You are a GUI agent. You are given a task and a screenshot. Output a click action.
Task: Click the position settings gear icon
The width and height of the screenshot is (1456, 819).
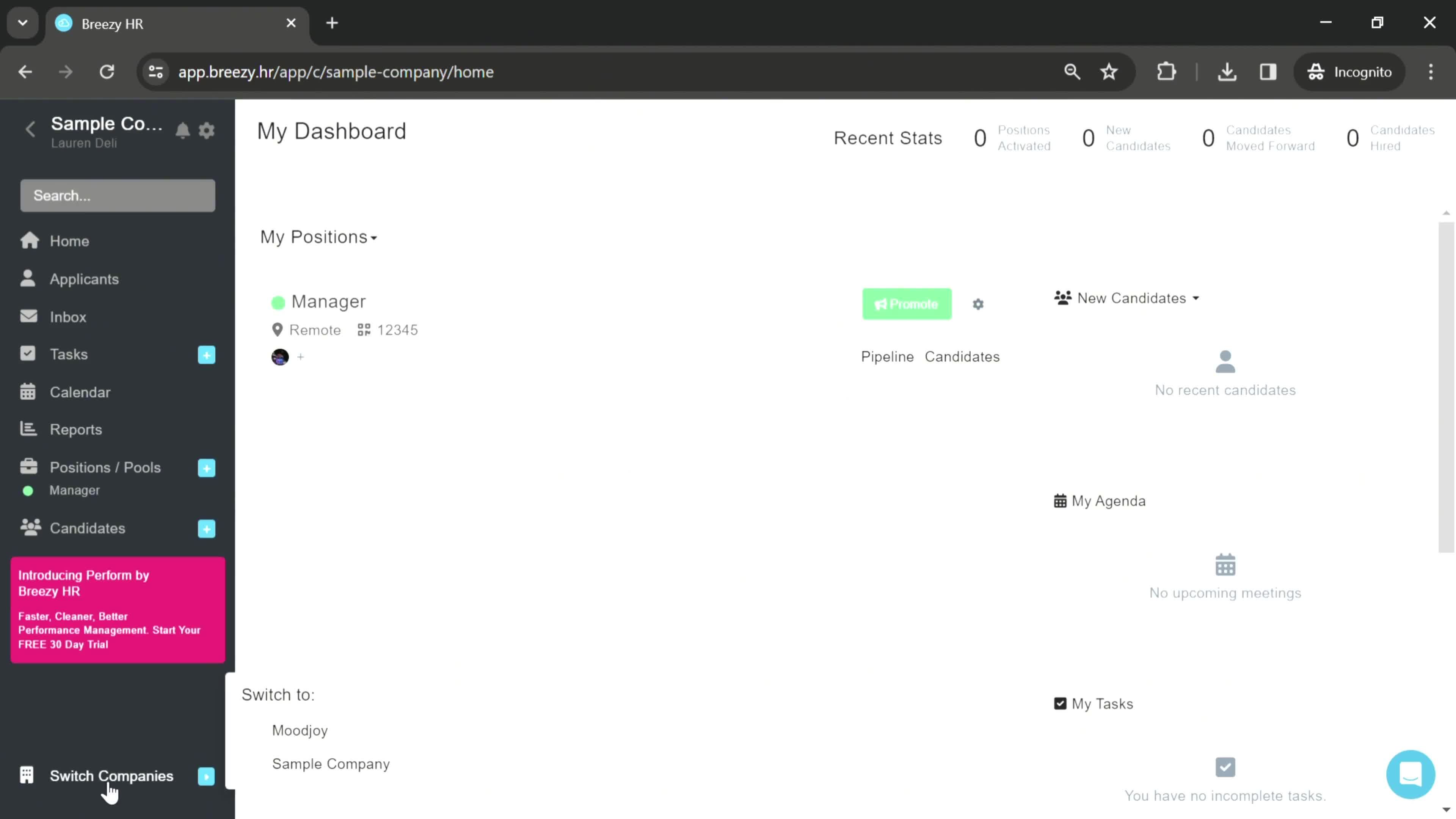click(978, 304)
